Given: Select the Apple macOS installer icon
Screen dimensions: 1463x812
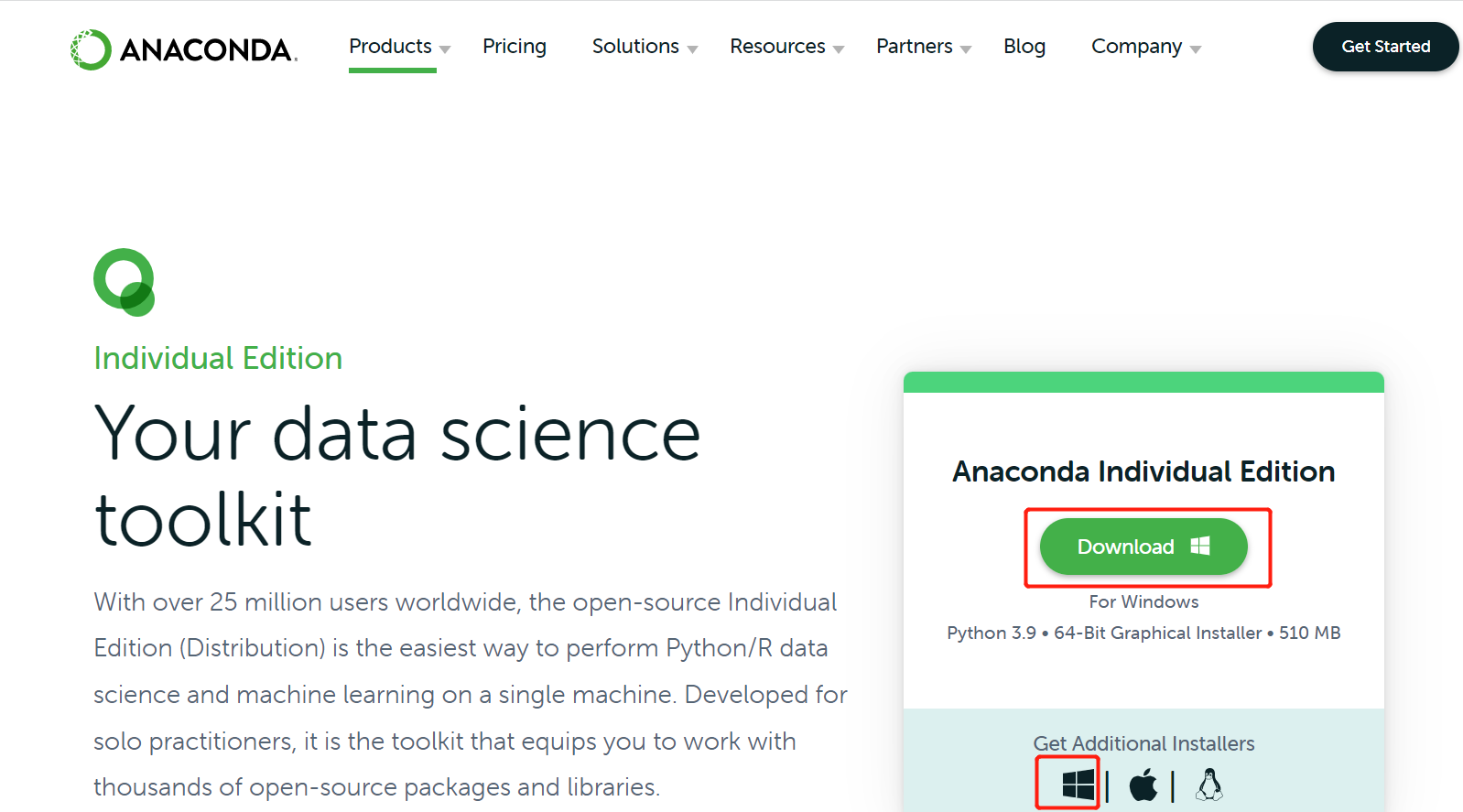Looking at the screenshot, I should (1143, 785).
